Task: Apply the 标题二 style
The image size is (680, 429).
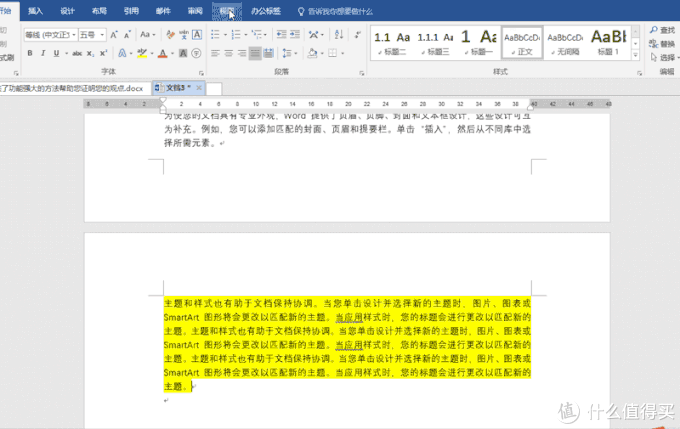Action: click(x=392, y=43)
